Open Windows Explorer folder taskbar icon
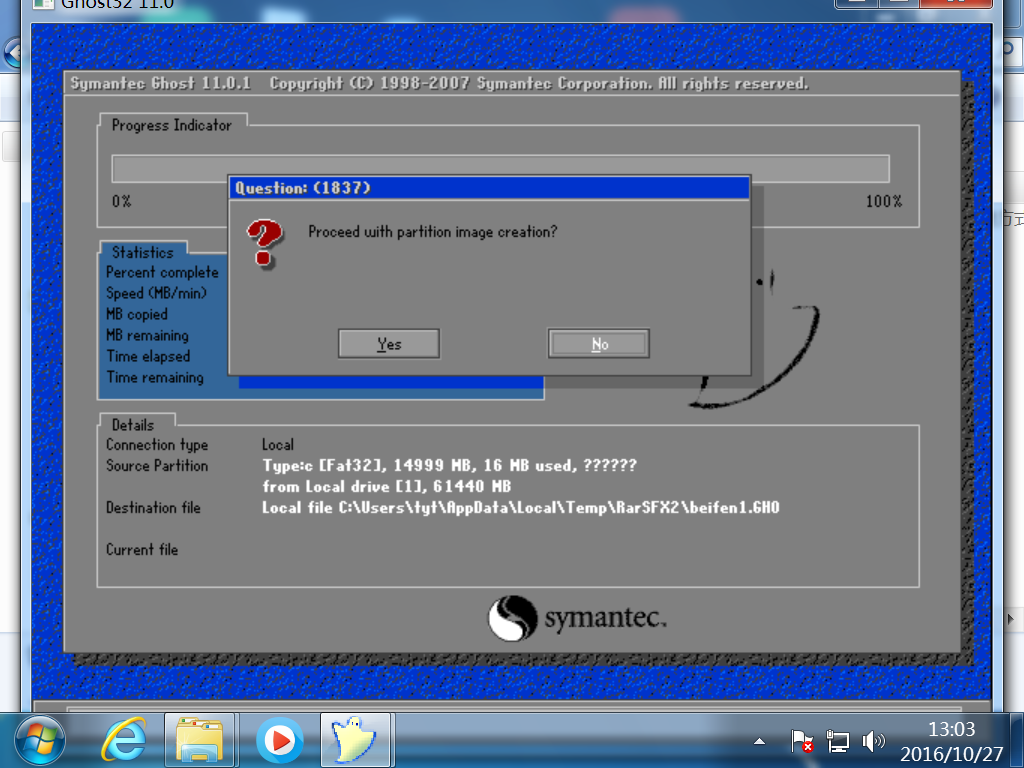This screenshot has width=1024, height=768. click(200, 741)
